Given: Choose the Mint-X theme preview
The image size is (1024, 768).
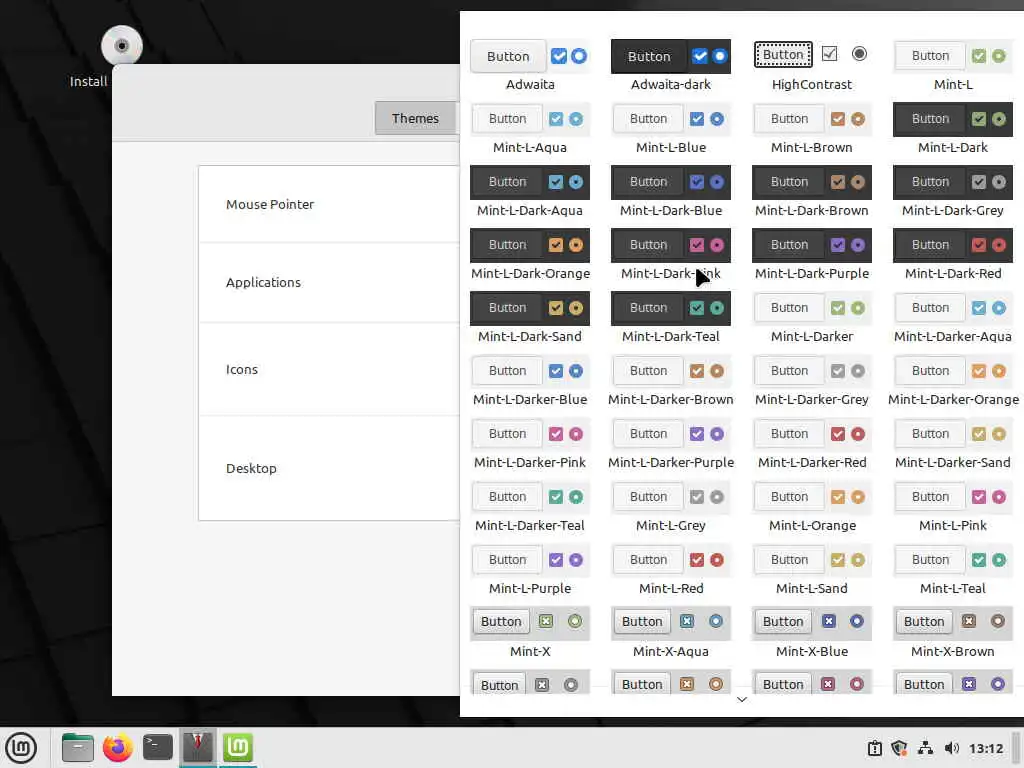Looking at the screenshot, I should [530, 633].
